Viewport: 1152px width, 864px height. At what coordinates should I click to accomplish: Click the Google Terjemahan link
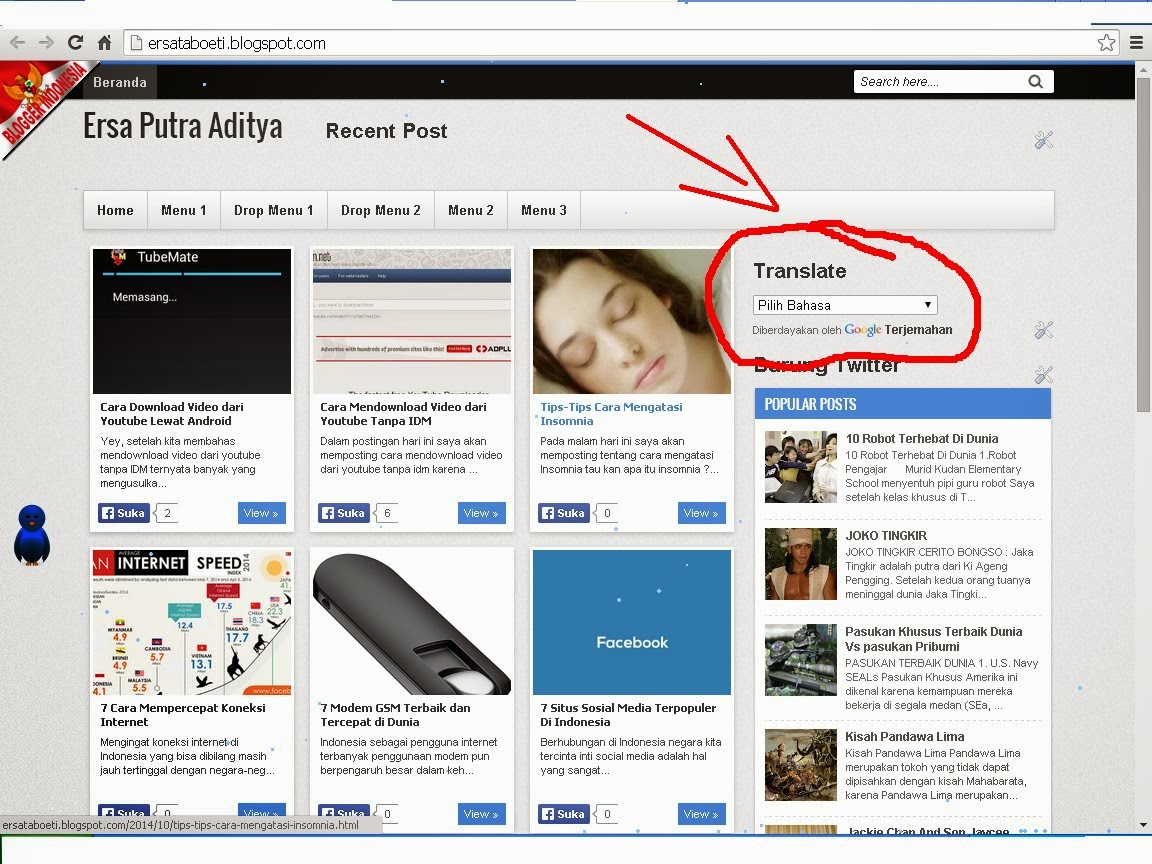pos(898,330)
